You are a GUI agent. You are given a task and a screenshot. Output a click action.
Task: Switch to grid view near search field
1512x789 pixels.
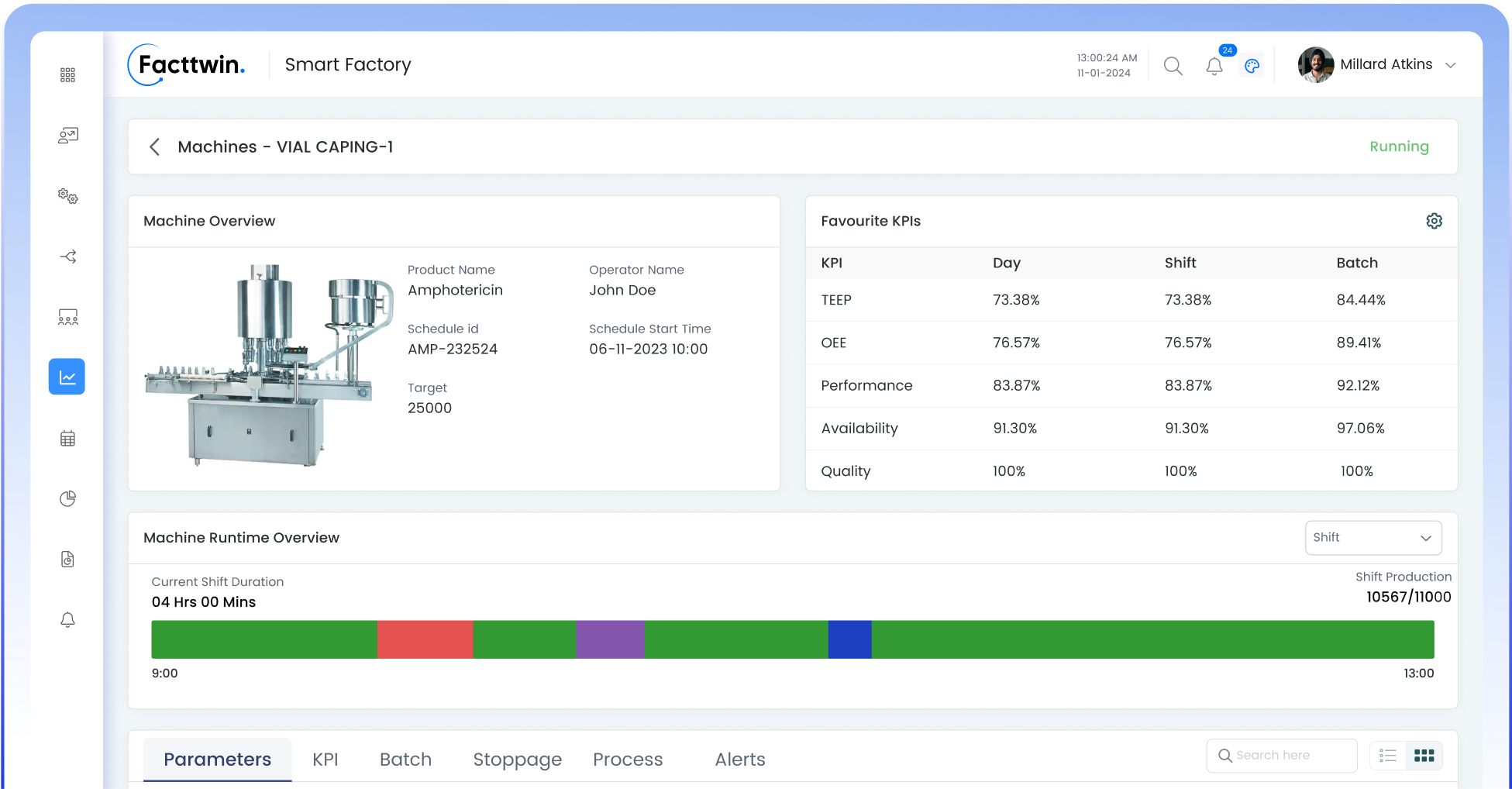coord(1424,755)
